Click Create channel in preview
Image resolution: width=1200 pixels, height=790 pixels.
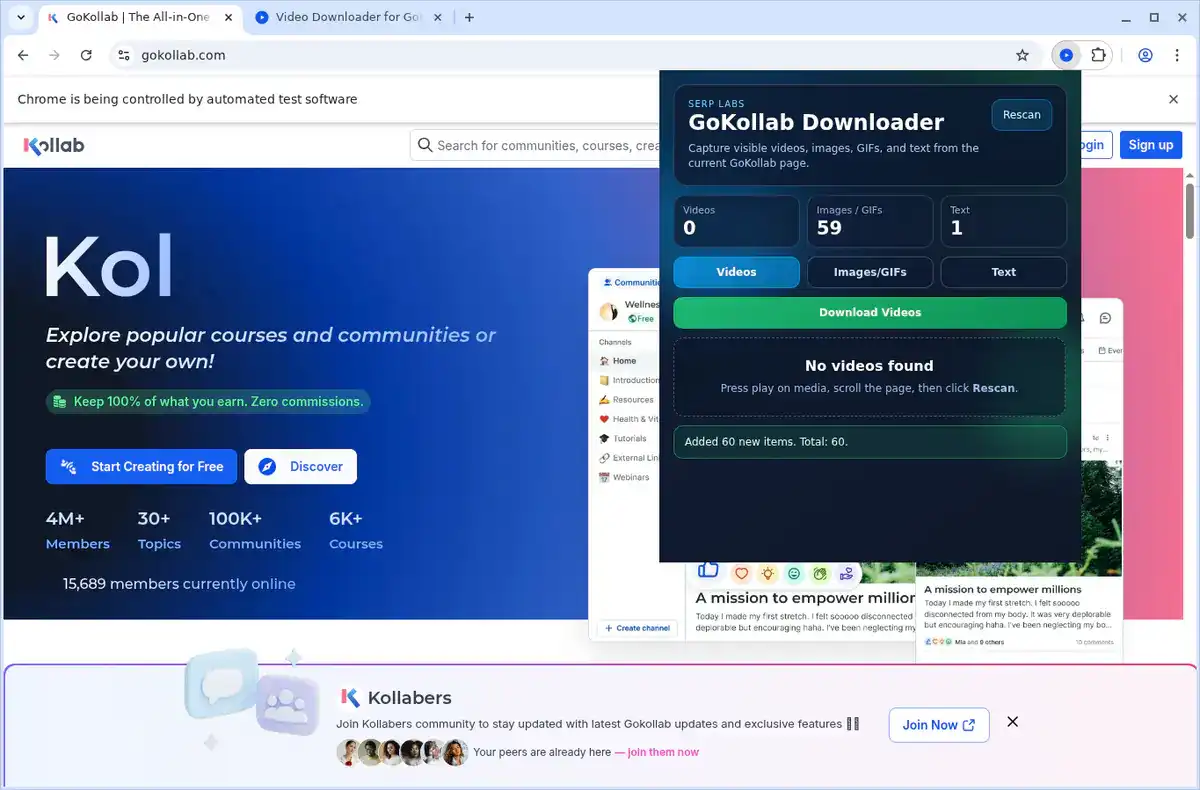coord(637,628)
